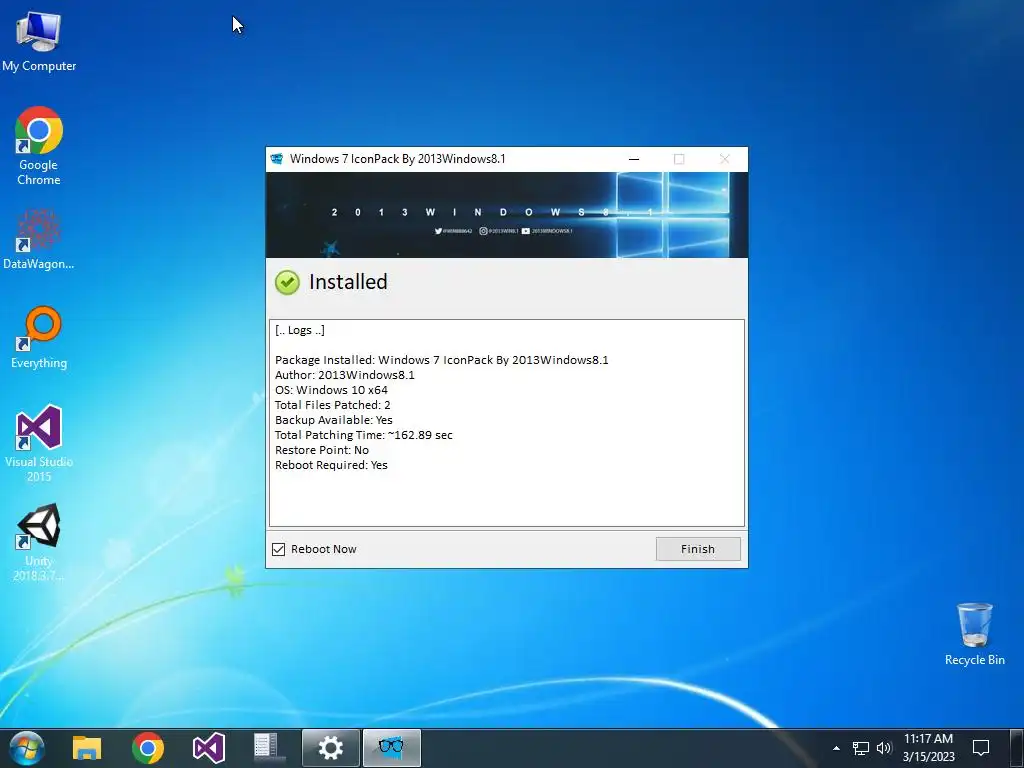Open Chrome from the taskbar
This screenshot has width=1024, height=768.
coord(148,748)
